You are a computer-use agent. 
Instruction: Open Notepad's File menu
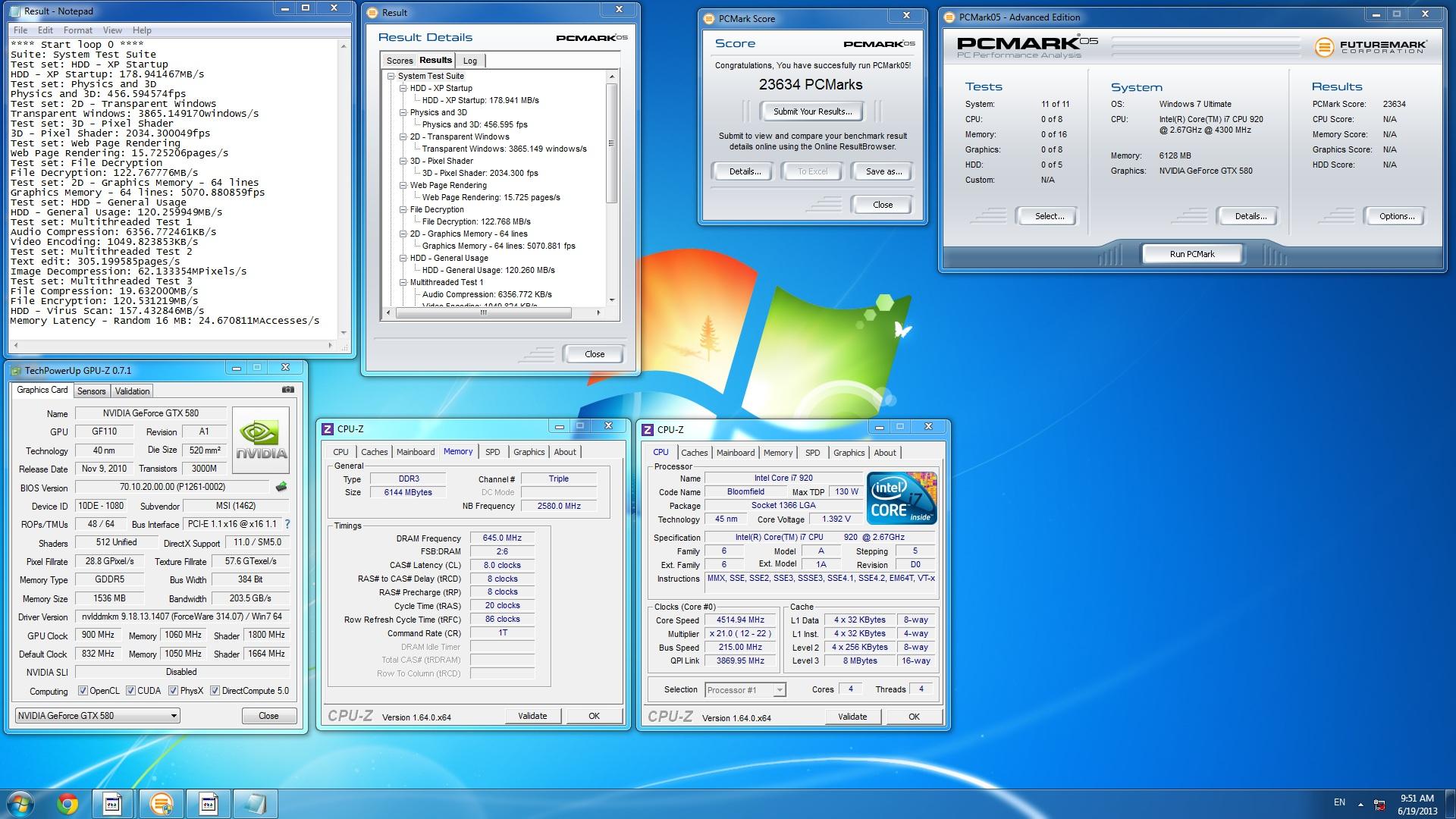(20, 30)
